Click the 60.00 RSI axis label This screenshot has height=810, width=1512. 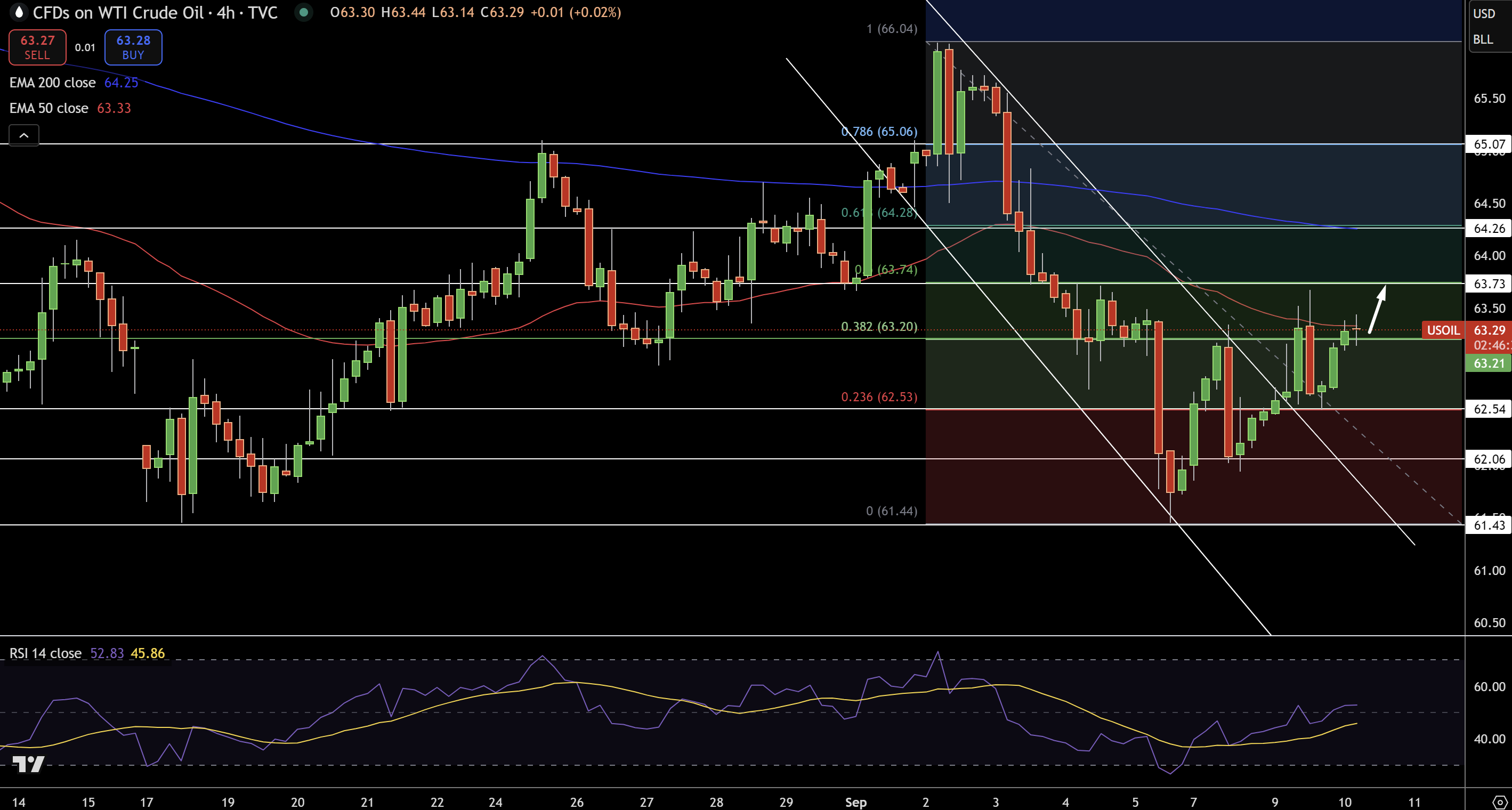(1489, 686)
